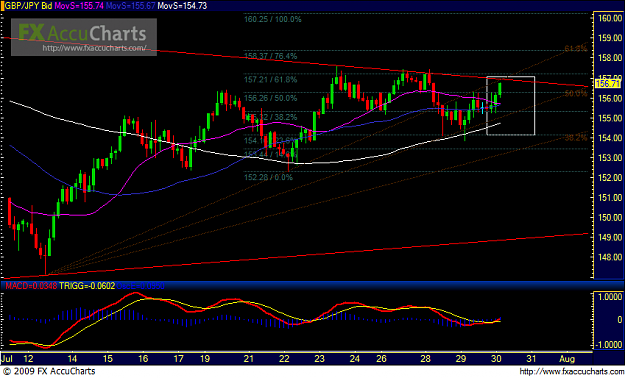Click date 24 on the time axis
Screen dimensions: 625x378
coord(354,359)
